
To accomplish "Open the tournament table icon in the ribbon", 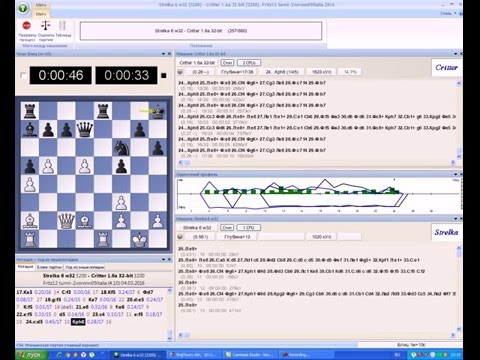I will pos(62,26).
